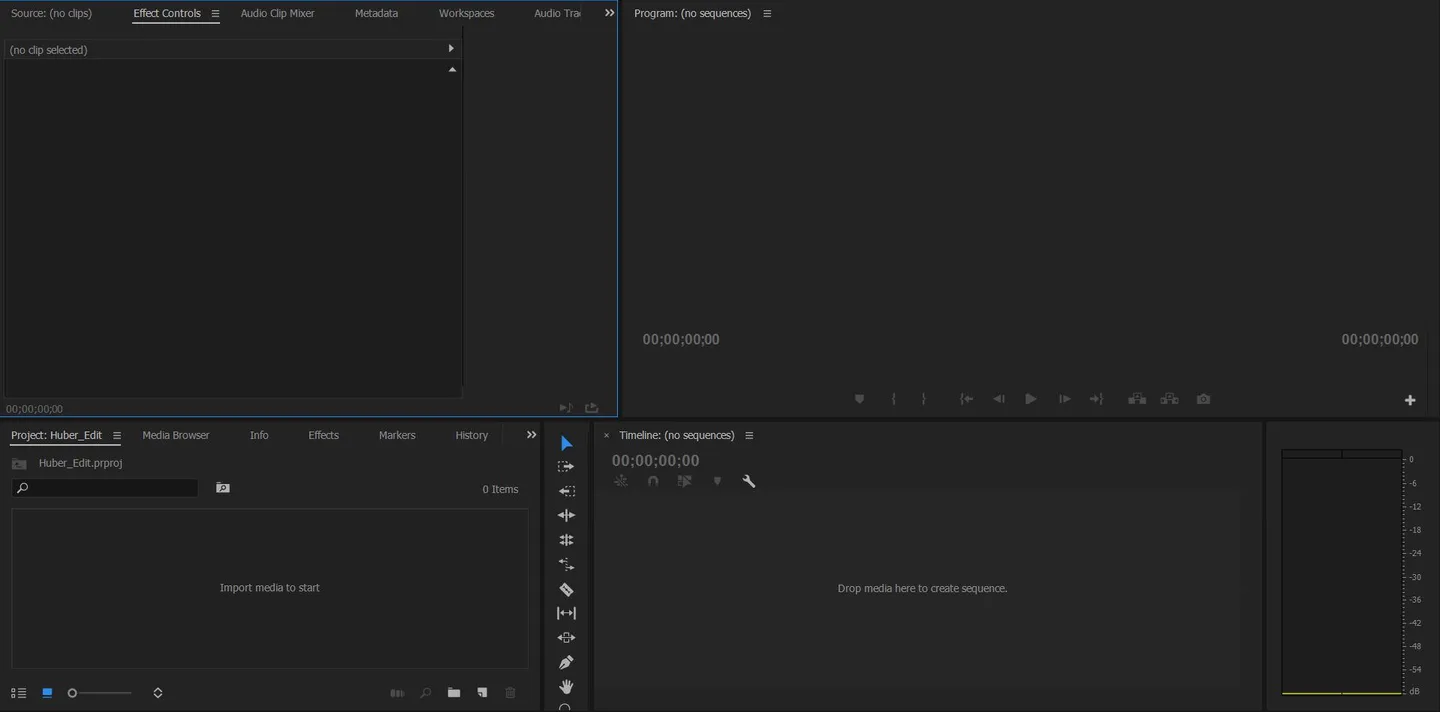Select the Slip tool

pyautogui.click(x=566, y=613)
